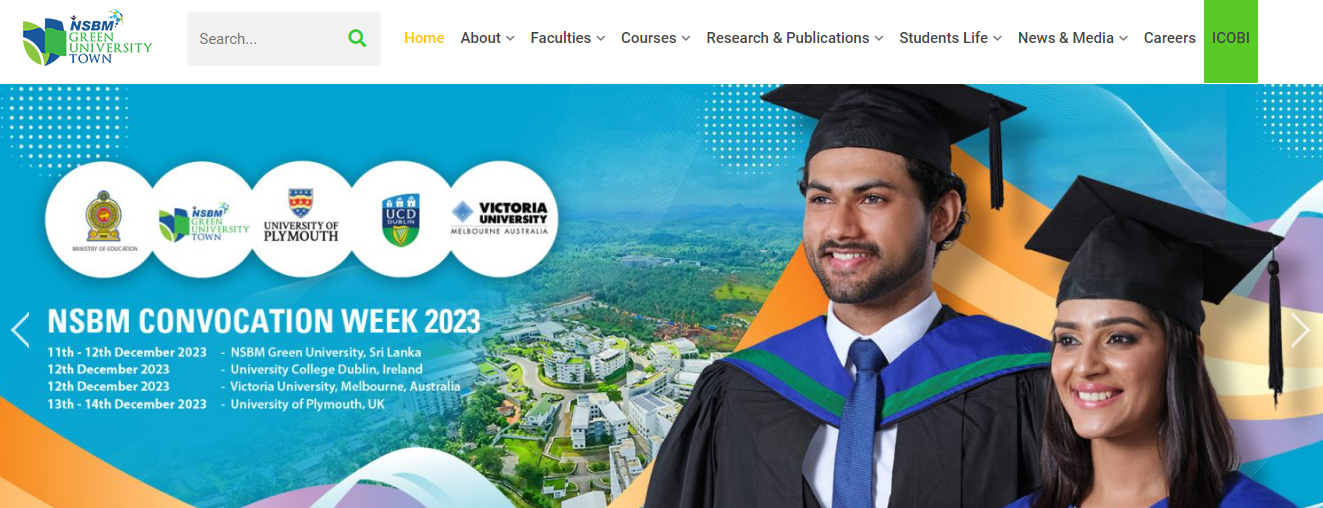Open the Students Life dropdown
This screenshot has height=508, width=1323.
pos(950,38)
